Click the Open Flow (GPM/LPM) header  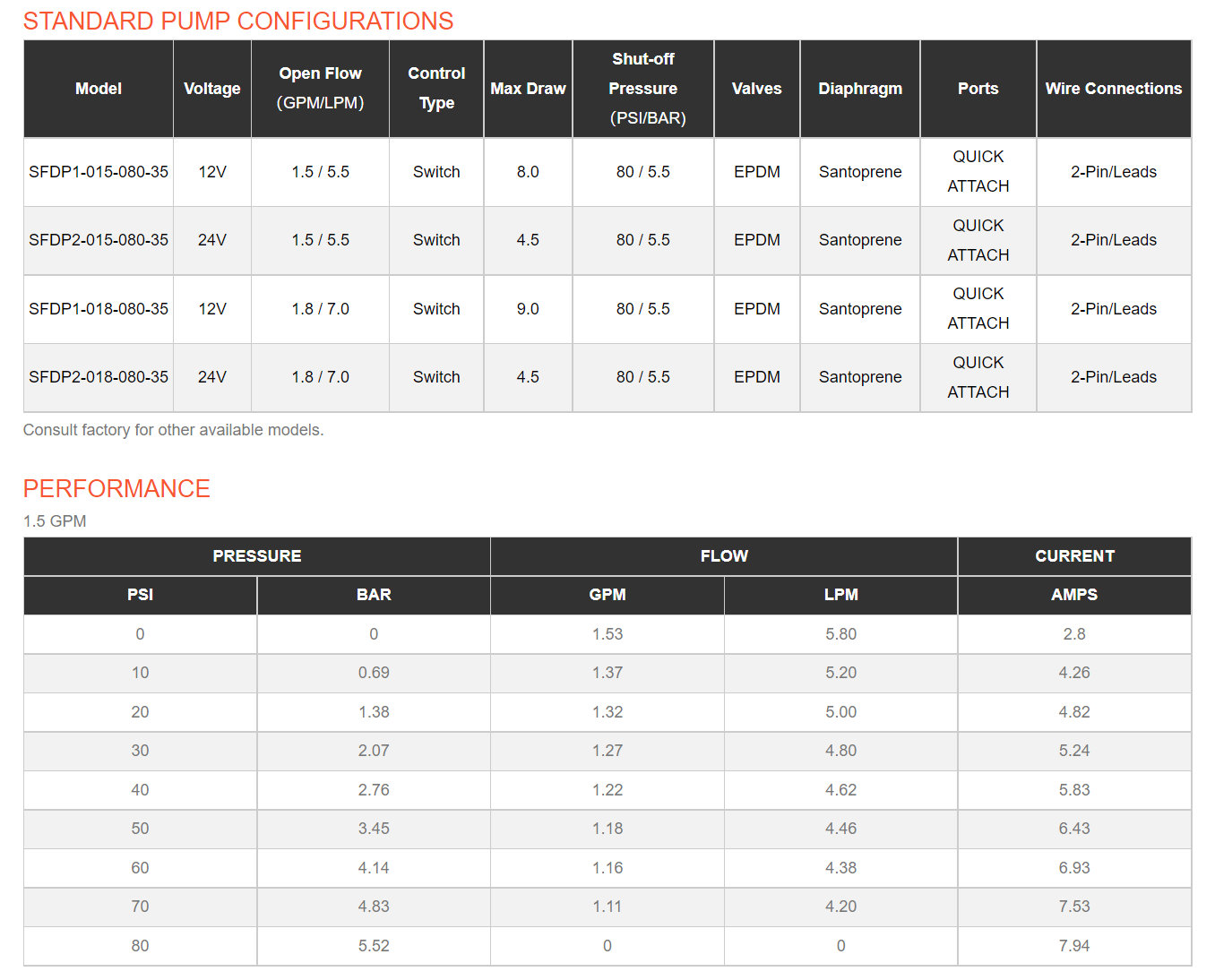pyautogui.click(x=321, y=89)
